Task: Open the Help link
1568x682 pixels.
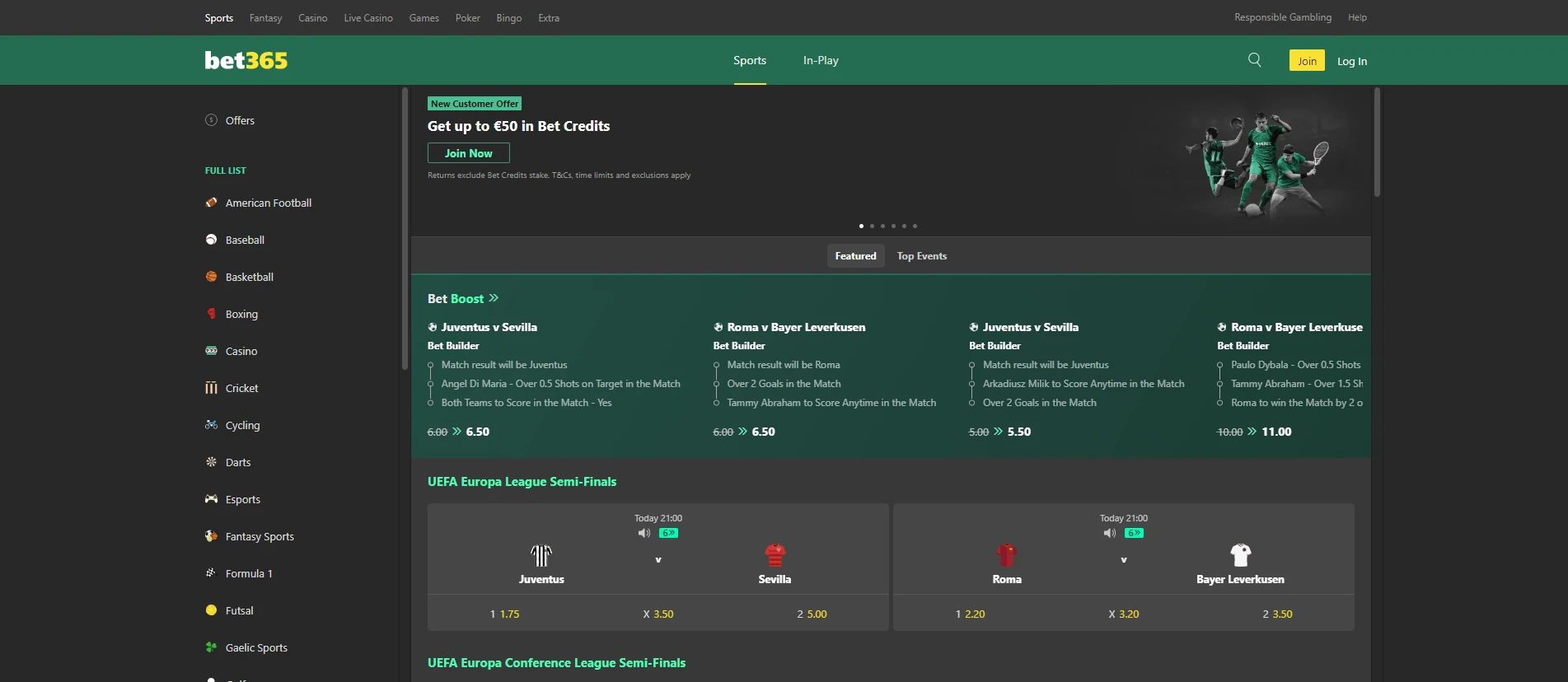Action: pos(1357,17)
